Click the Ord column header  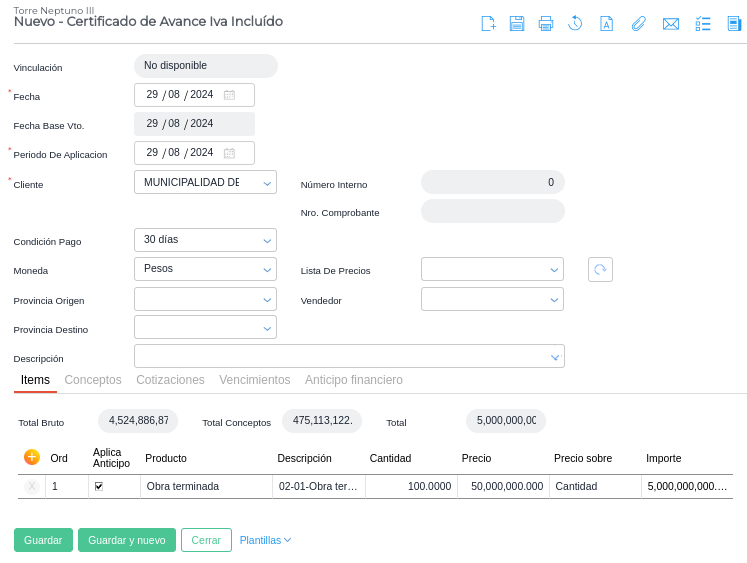[x=59, y=458]
